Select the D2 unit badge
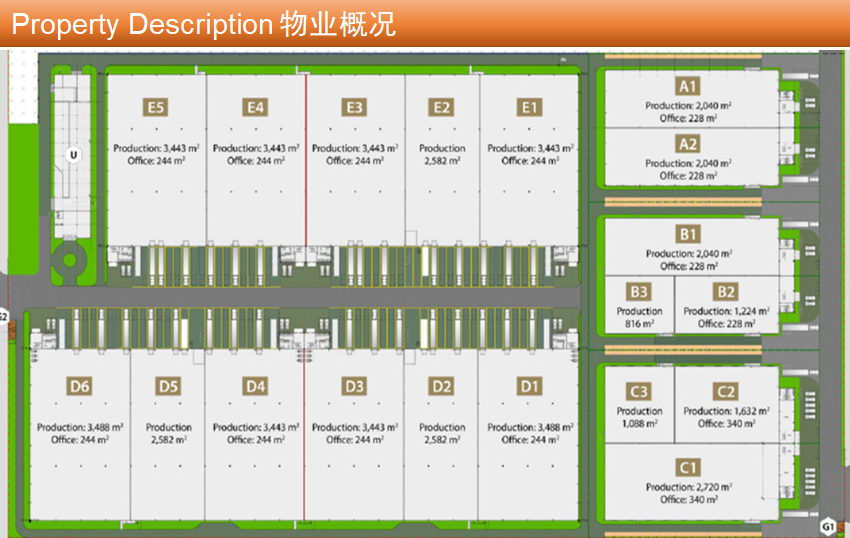The width and height of the screenshot is (850, 538). [441, 387]
